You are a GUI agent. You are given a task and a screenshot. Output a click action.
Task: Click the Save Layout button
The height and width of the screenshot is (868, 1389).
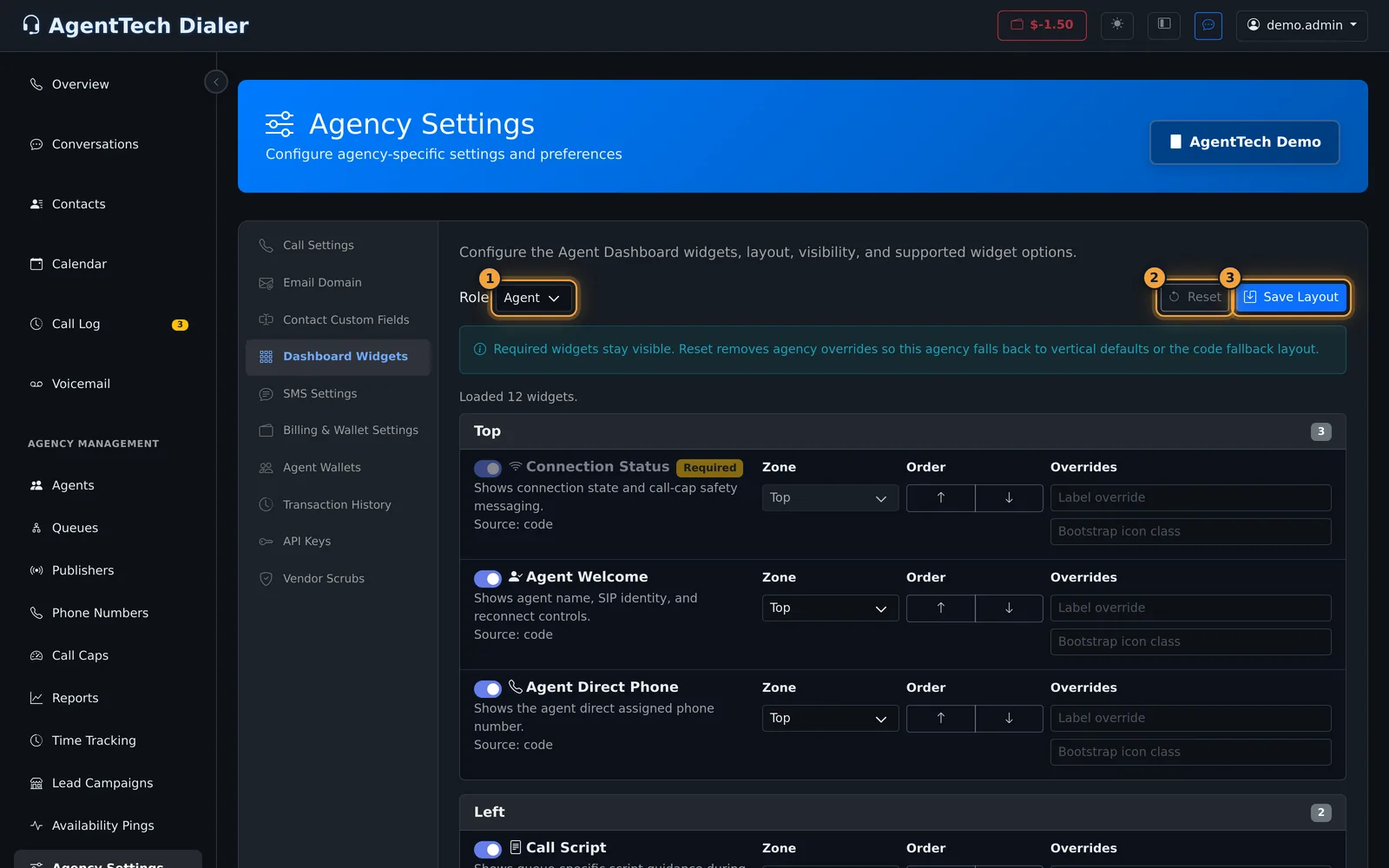pyautogui.click(x=1291, y=297)
